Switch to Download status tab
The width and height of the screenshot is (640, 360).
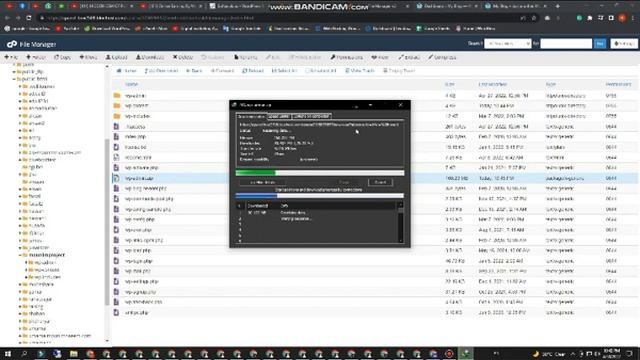[x=252, y=117]
